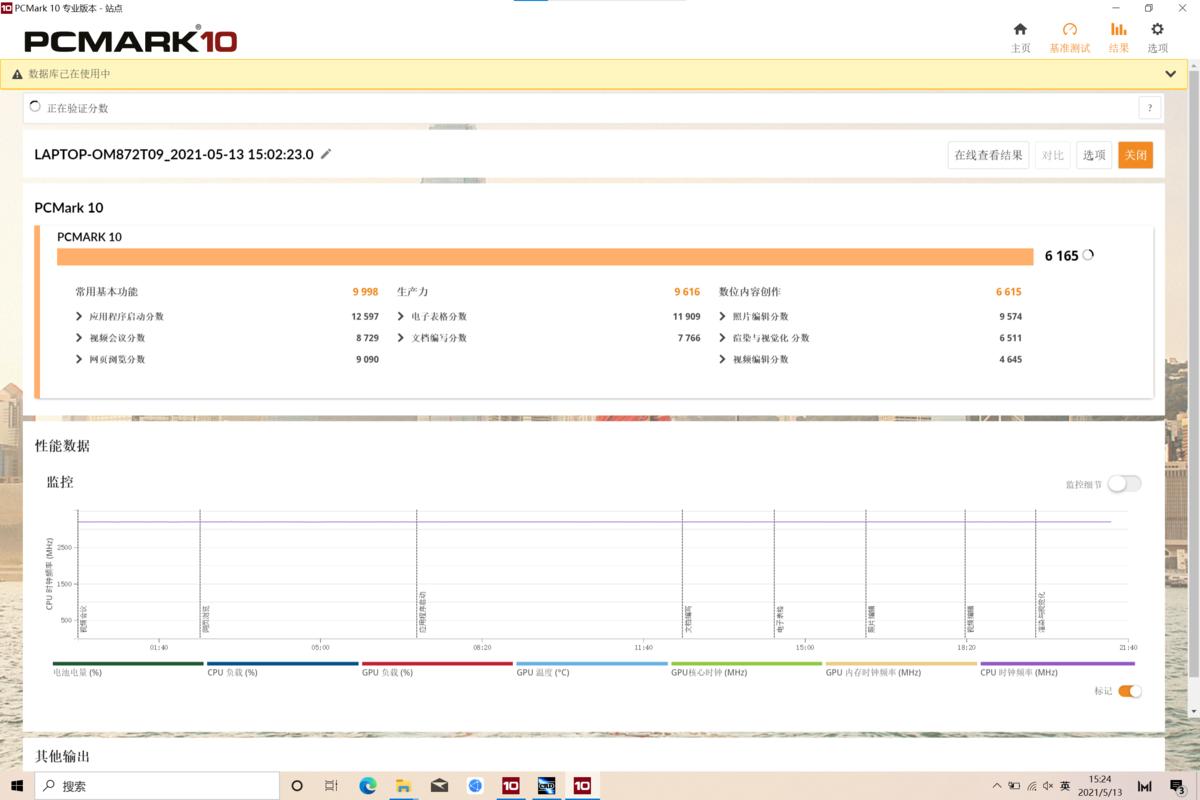This screenshot has width=1200, height=800.
Task: Open the Home (主页) icon
Action: pos(1020,30)
